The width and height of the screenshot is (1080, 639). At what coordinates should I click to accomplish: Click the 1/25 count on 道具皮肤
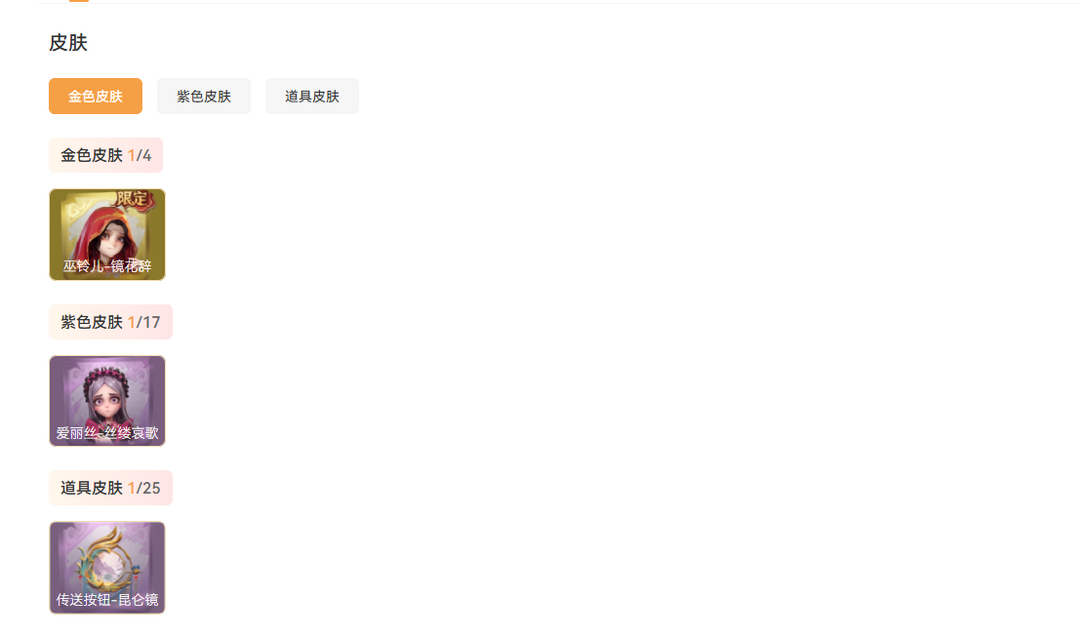coord(144,488)
